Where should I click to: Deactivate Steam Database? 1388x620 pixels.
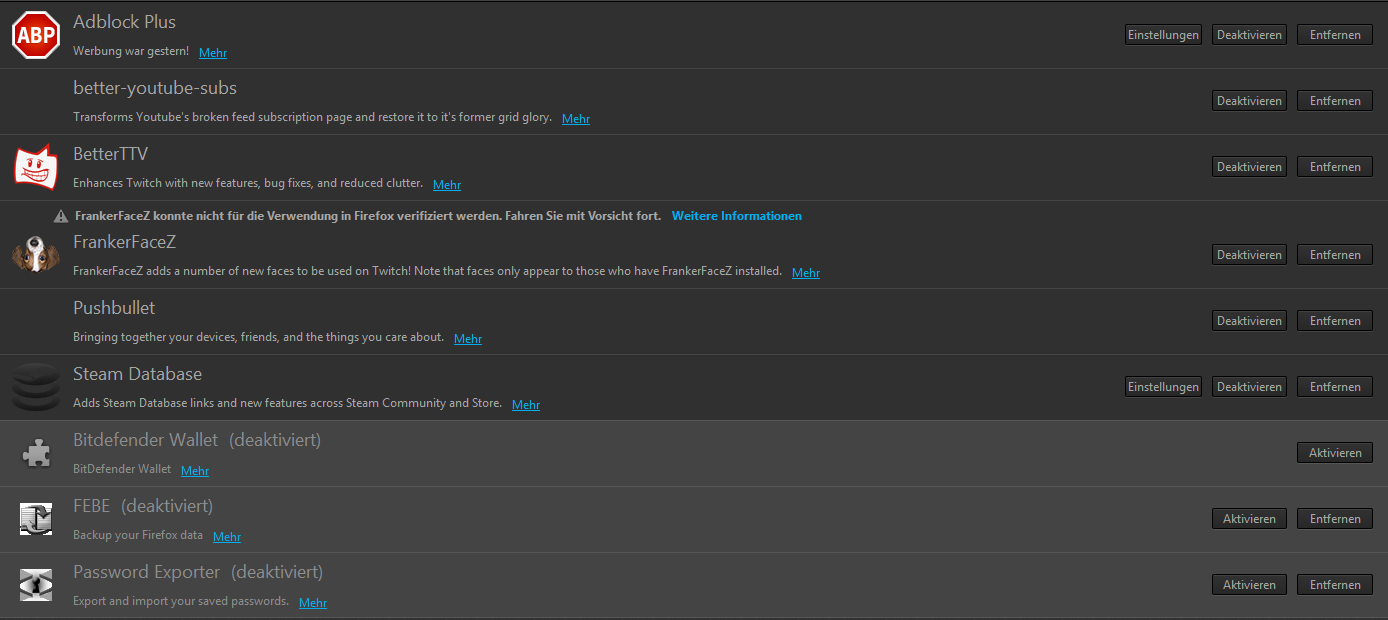[1249, 387]
